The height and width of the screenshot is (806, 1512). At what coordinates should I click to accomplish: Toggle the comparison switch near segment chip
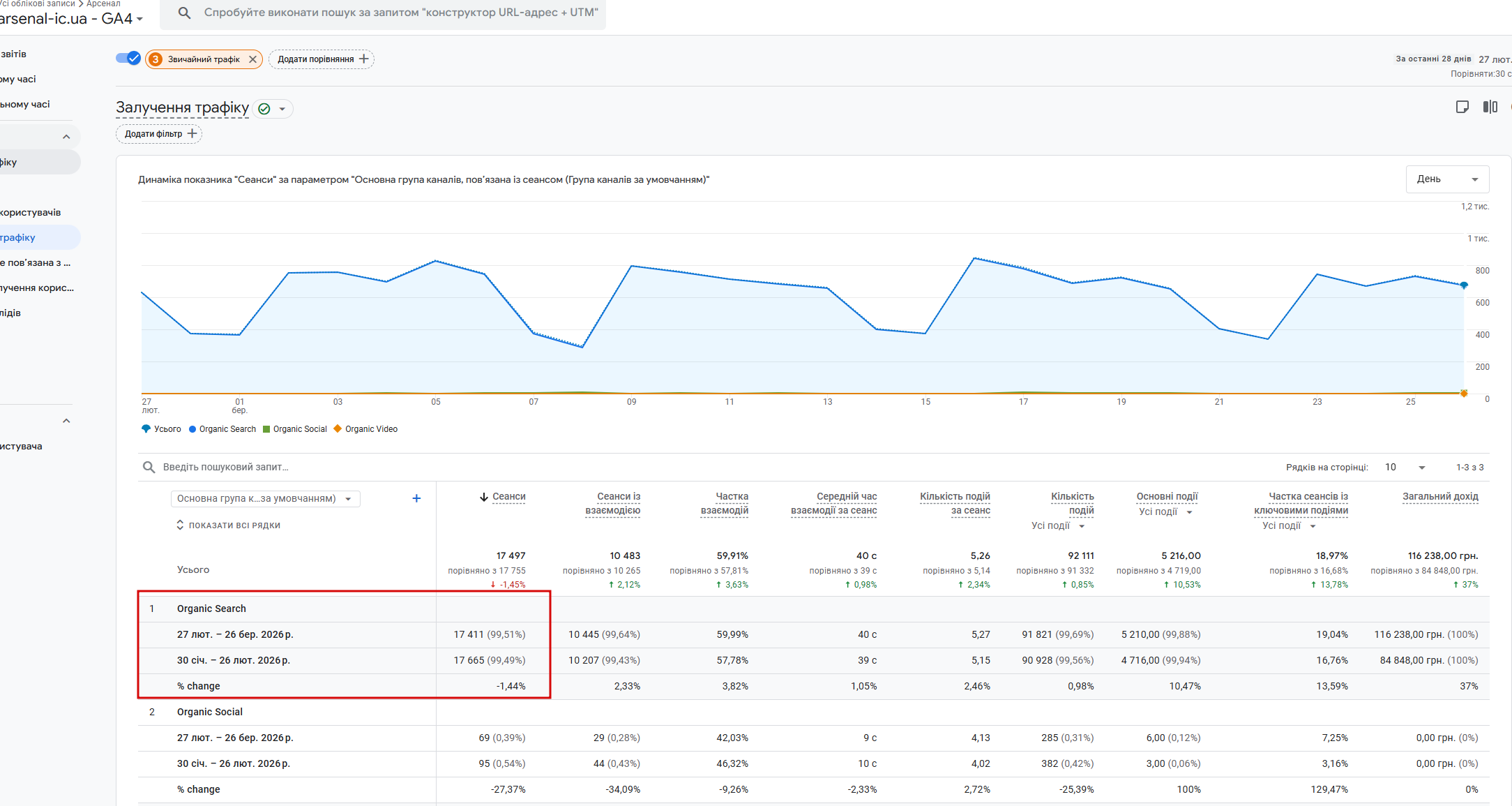(128, 59)
